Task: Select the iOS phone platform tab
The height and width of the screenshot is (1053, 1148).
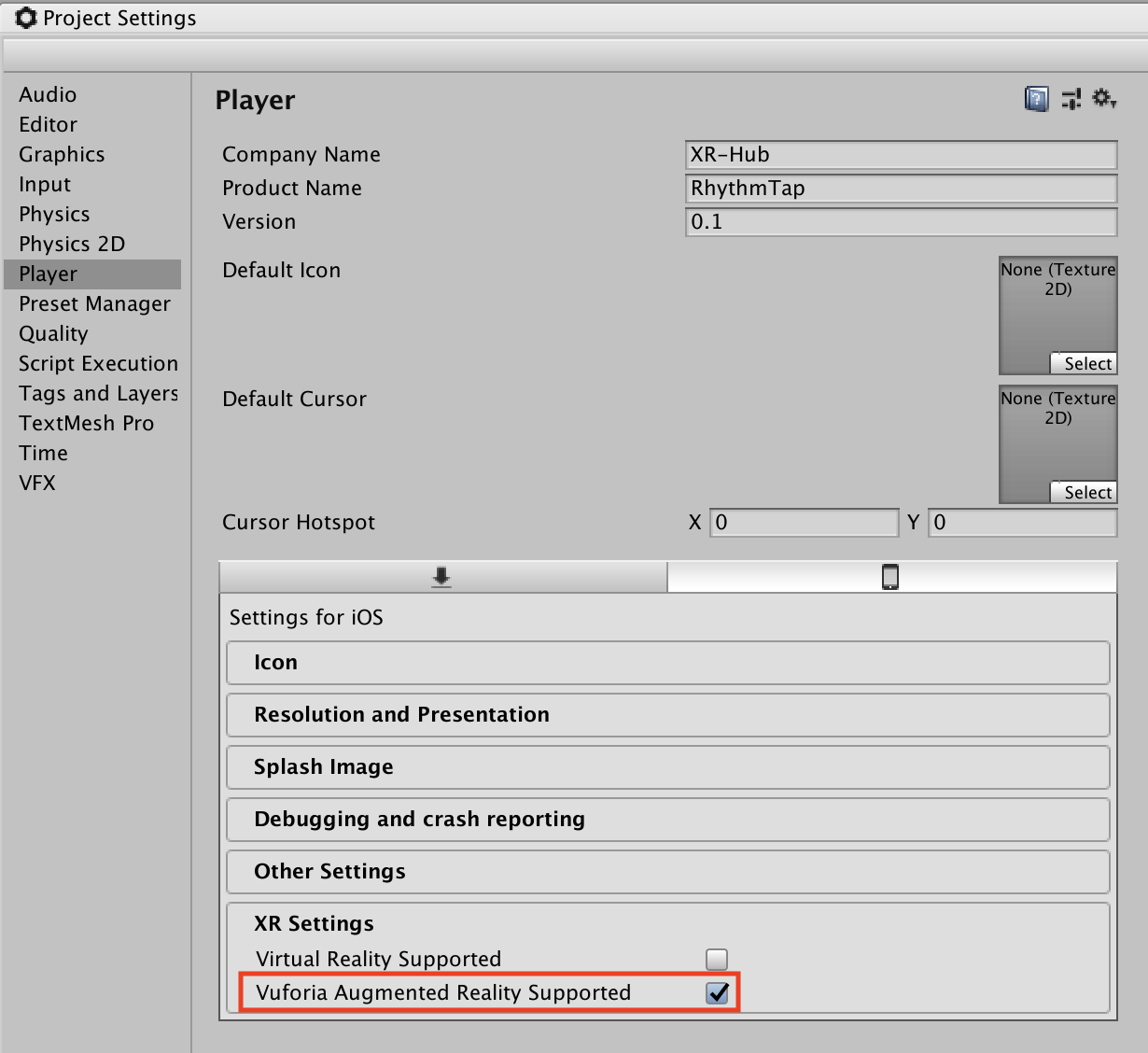Action: (890, 578)
